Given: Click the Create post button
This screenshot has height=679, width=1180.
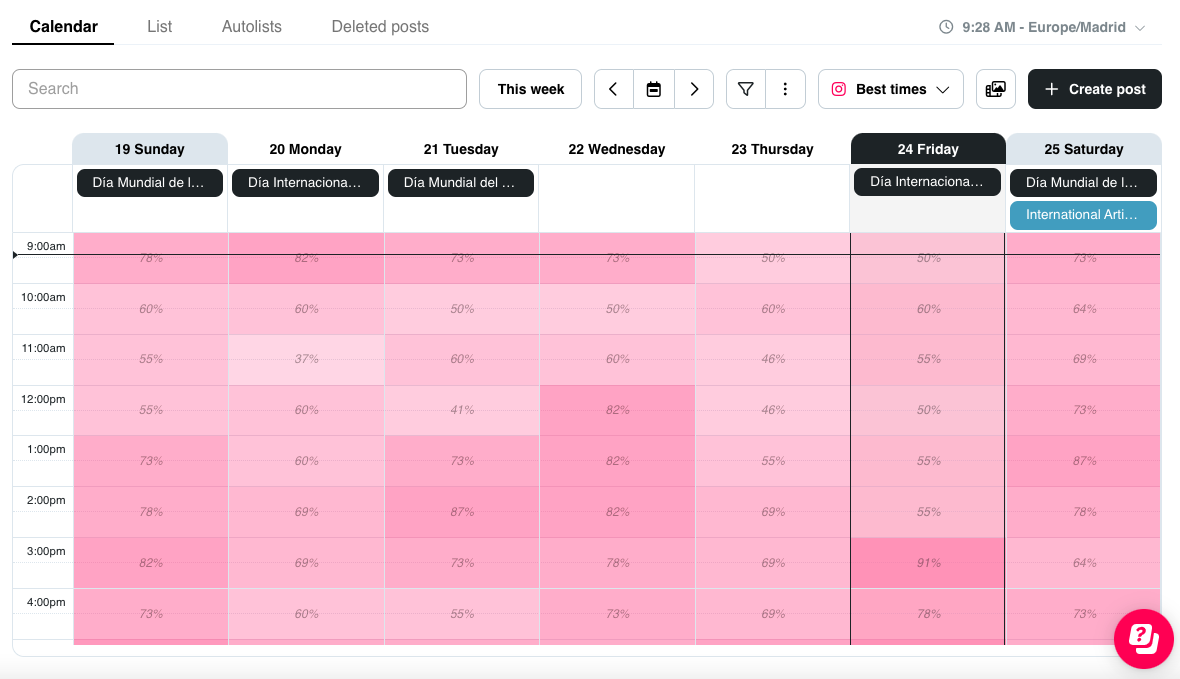Looking at the screenshot, I should pyautogui.click(x=1094, y=89).
